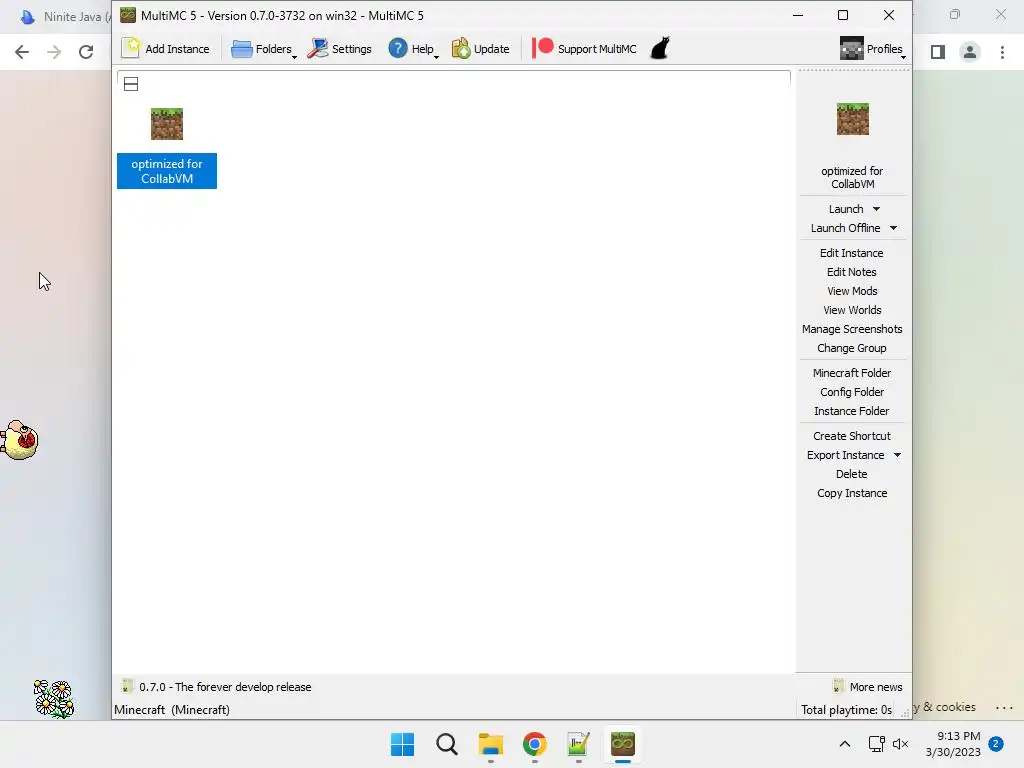
Task: Open '0.7.0 - The forever develop release' news
Action: 217,687
